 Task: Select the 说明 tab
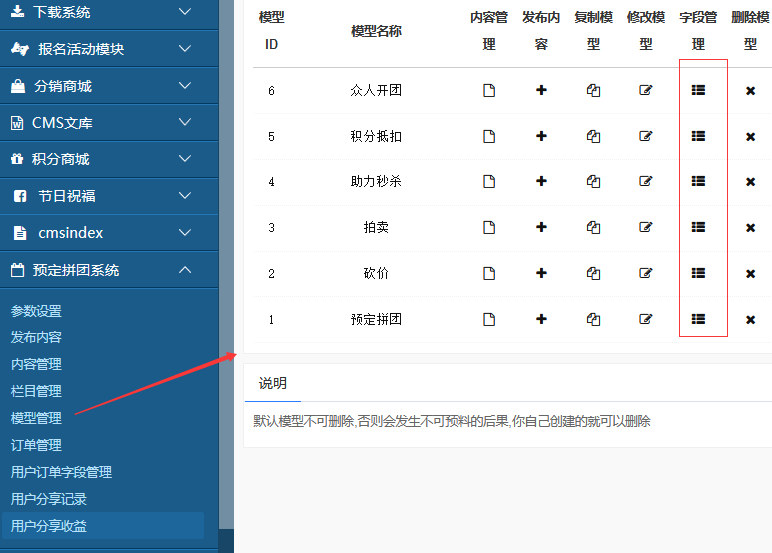tap(272, 383)
